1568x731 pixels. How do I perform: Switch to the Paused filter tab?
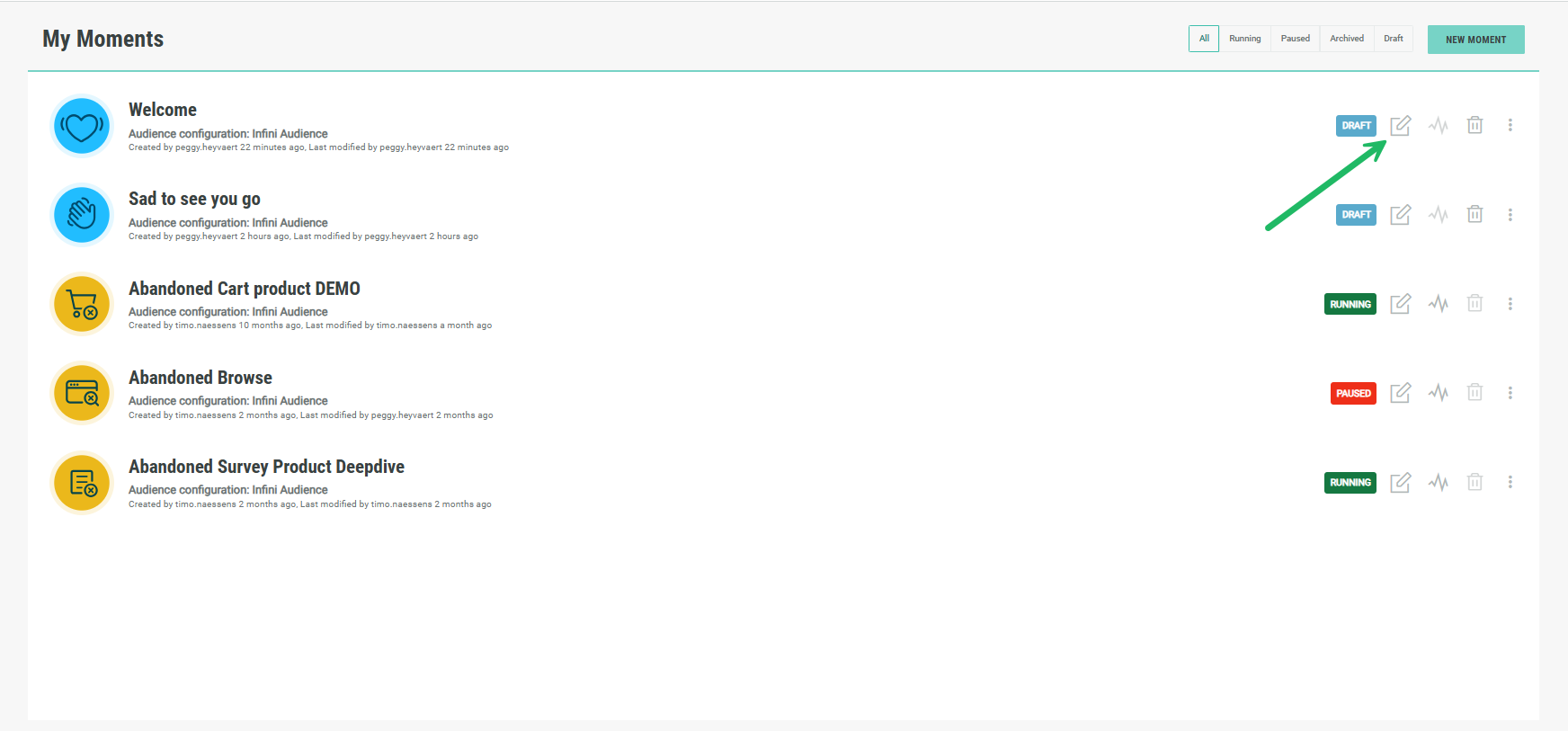coord(1295,39)
